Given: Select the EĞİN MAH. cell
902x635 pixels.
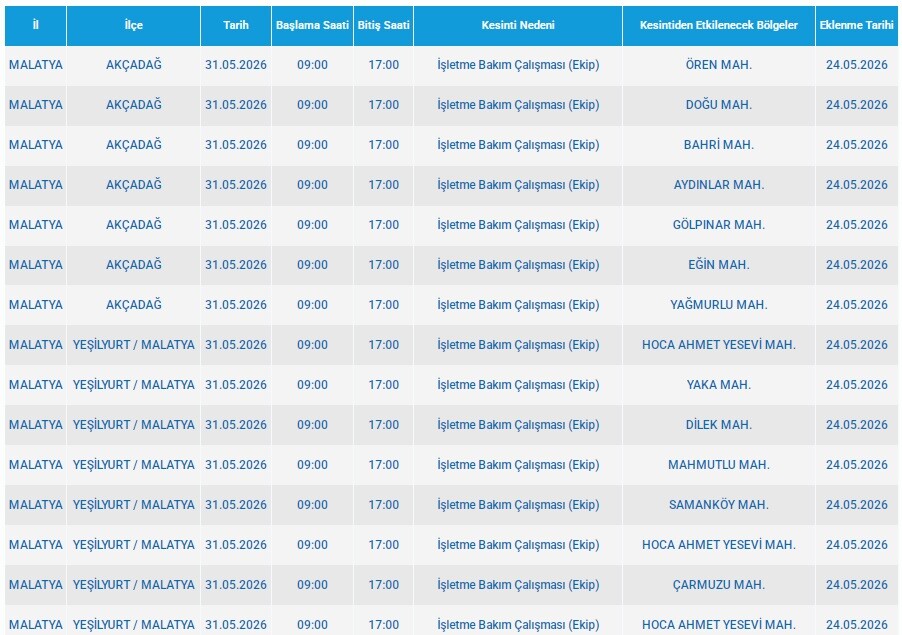Looking at the screenshot, I should (x=718, y=265).
